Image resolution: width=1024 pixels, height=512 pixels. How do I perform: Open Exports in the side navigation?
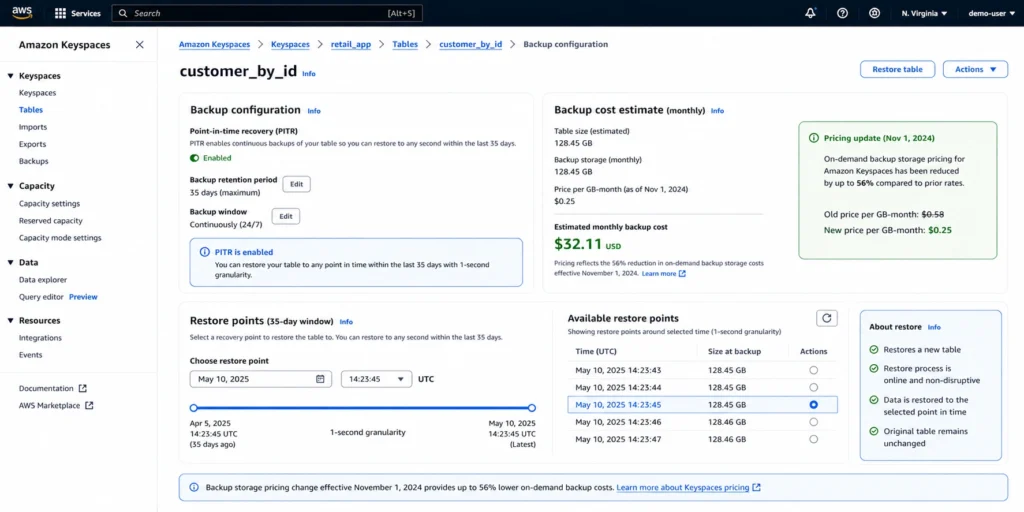(x=33, y=144)
